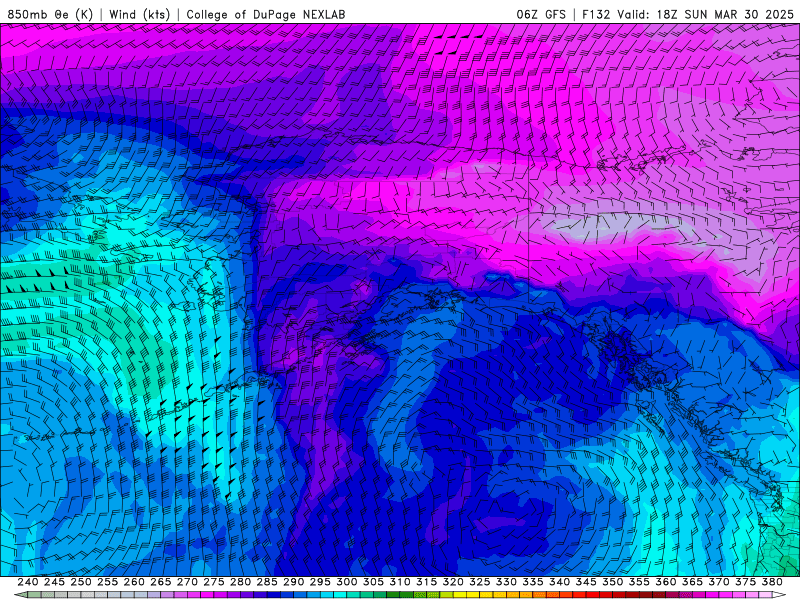Click the "Valid: 18Z SUN MAR 30 2025" text
The image size is (800, 600).
706,14
